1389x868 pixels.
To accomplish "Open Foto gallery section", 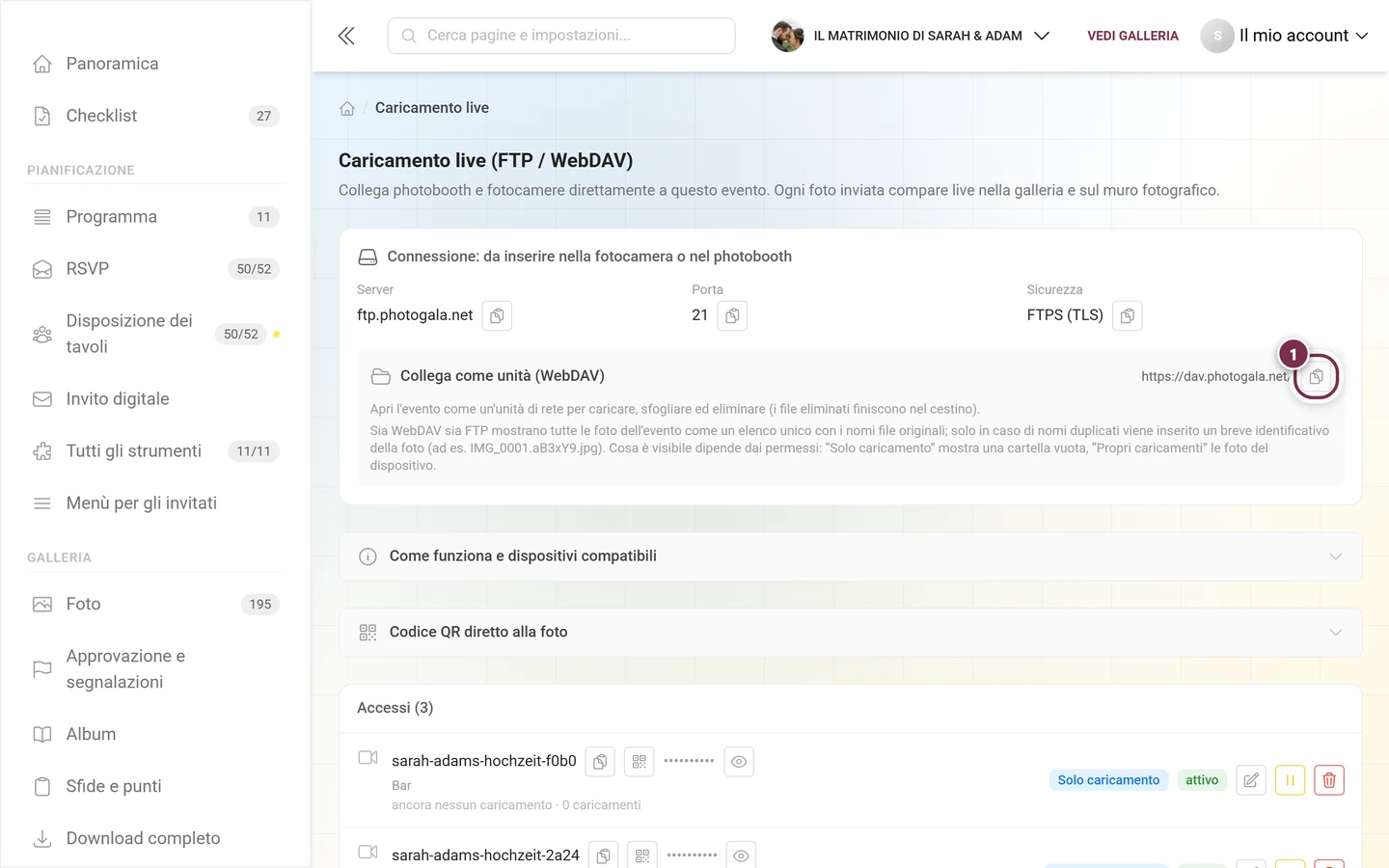I will [155, 605].
